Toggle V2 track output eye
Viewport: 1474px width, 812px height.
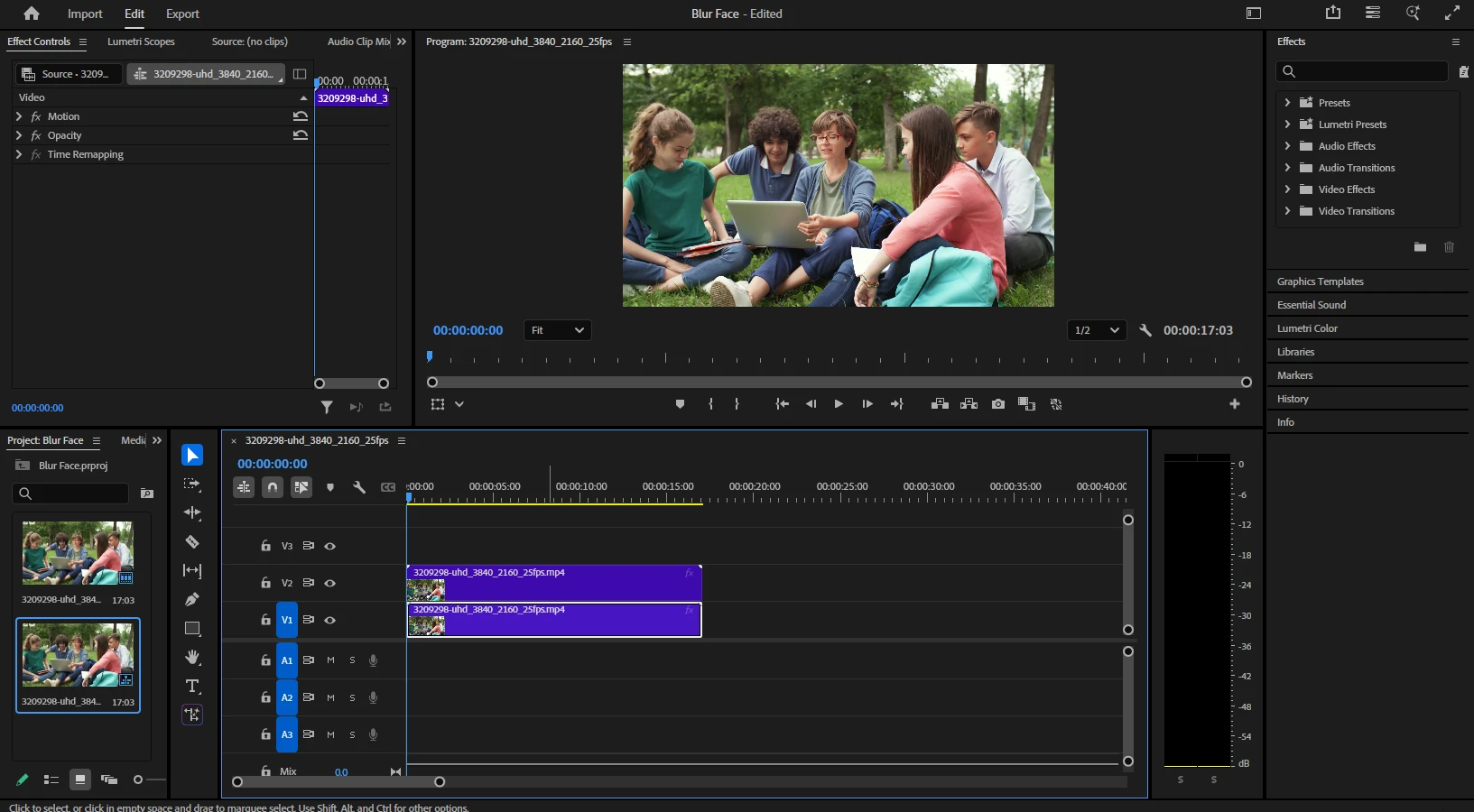(330, 583)
